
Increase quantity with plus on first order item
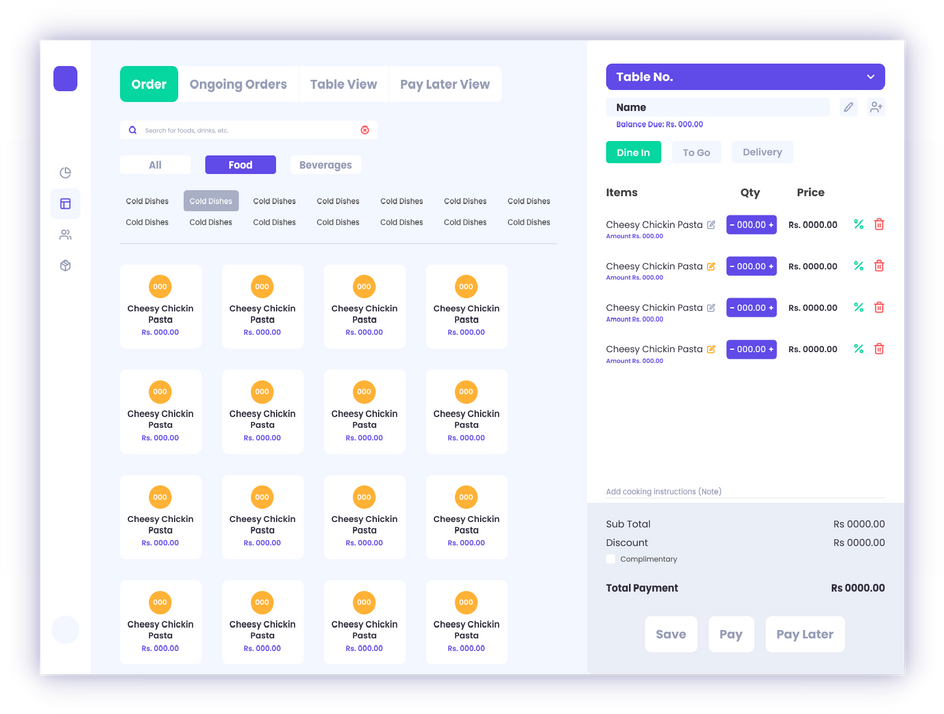point(771,225)
